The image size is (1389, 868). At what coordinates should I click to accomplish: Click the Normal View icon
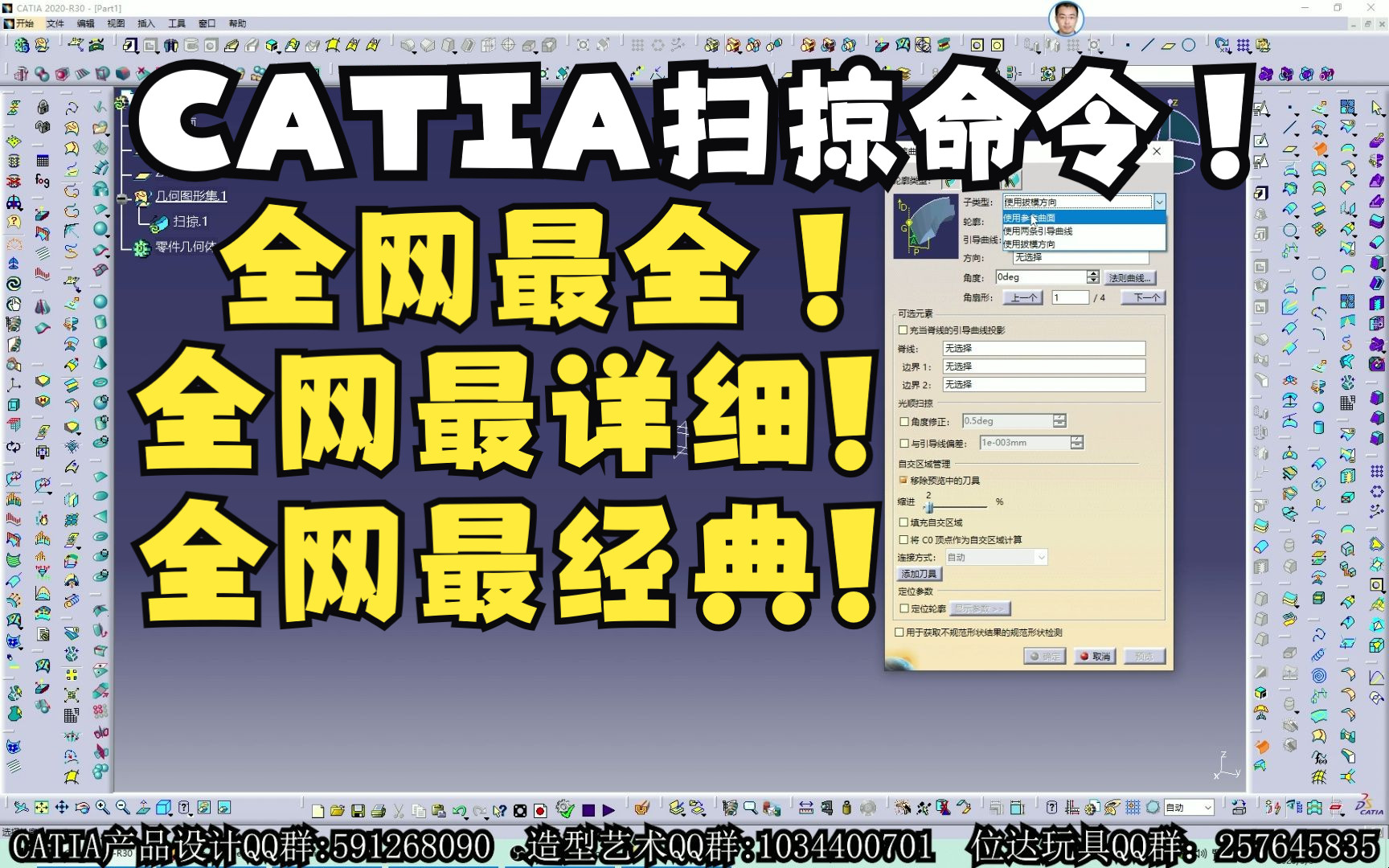click(143, 808)
